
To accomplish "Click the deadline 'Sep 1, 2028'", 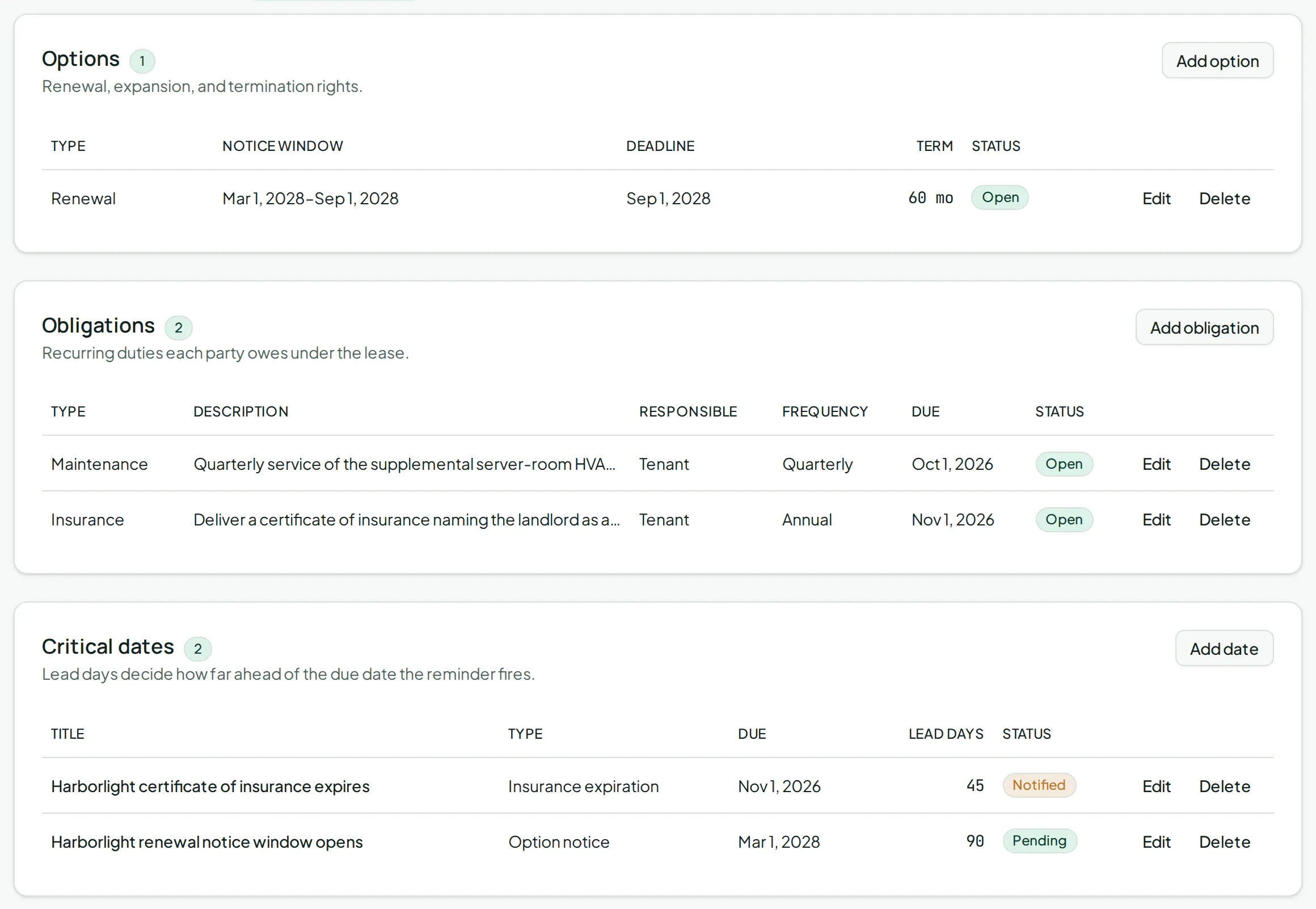I will coord(668,198).
